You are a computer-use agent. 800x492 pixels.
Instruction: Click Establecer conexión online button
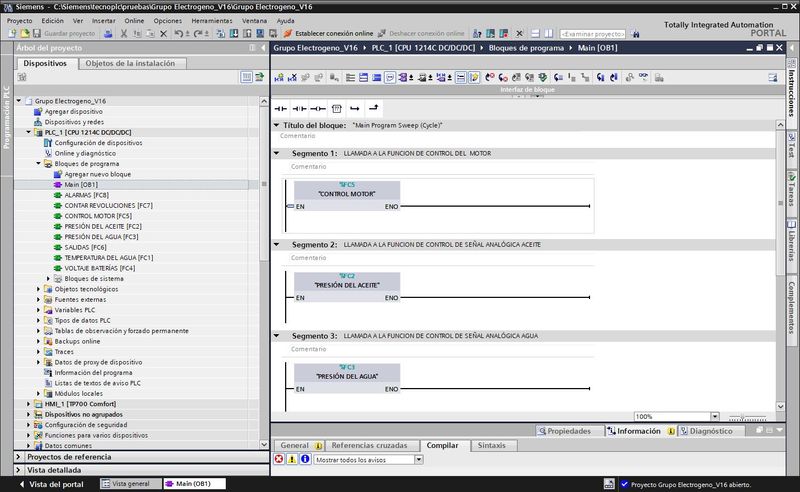329,34
